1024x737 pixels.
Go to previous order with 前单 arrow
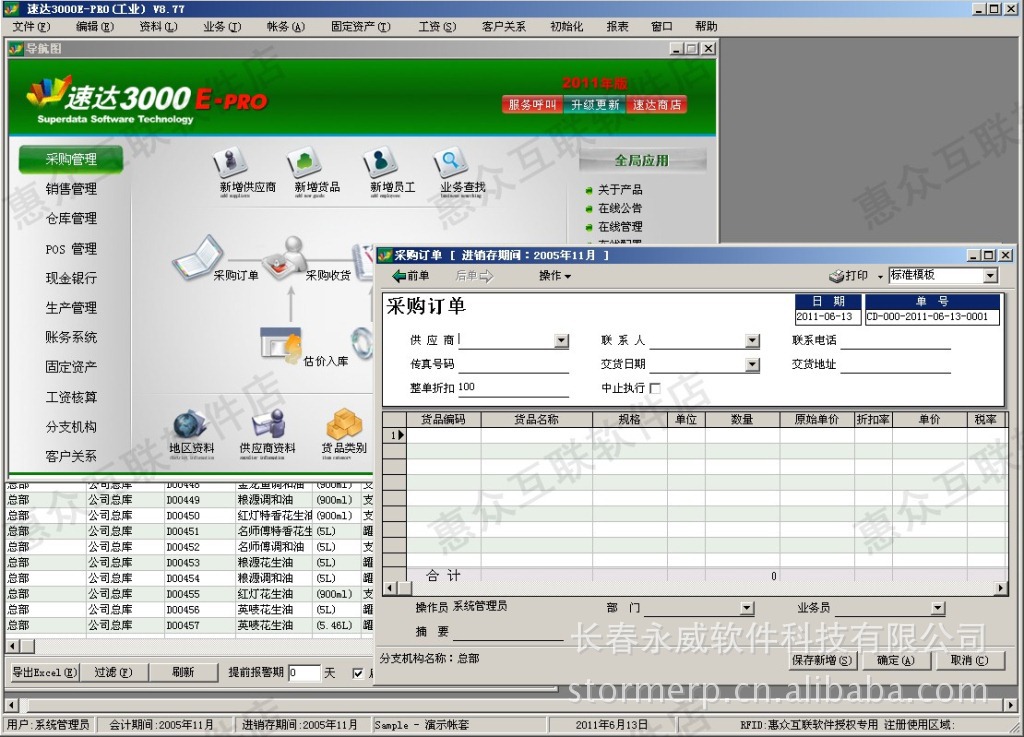[411, 276]
